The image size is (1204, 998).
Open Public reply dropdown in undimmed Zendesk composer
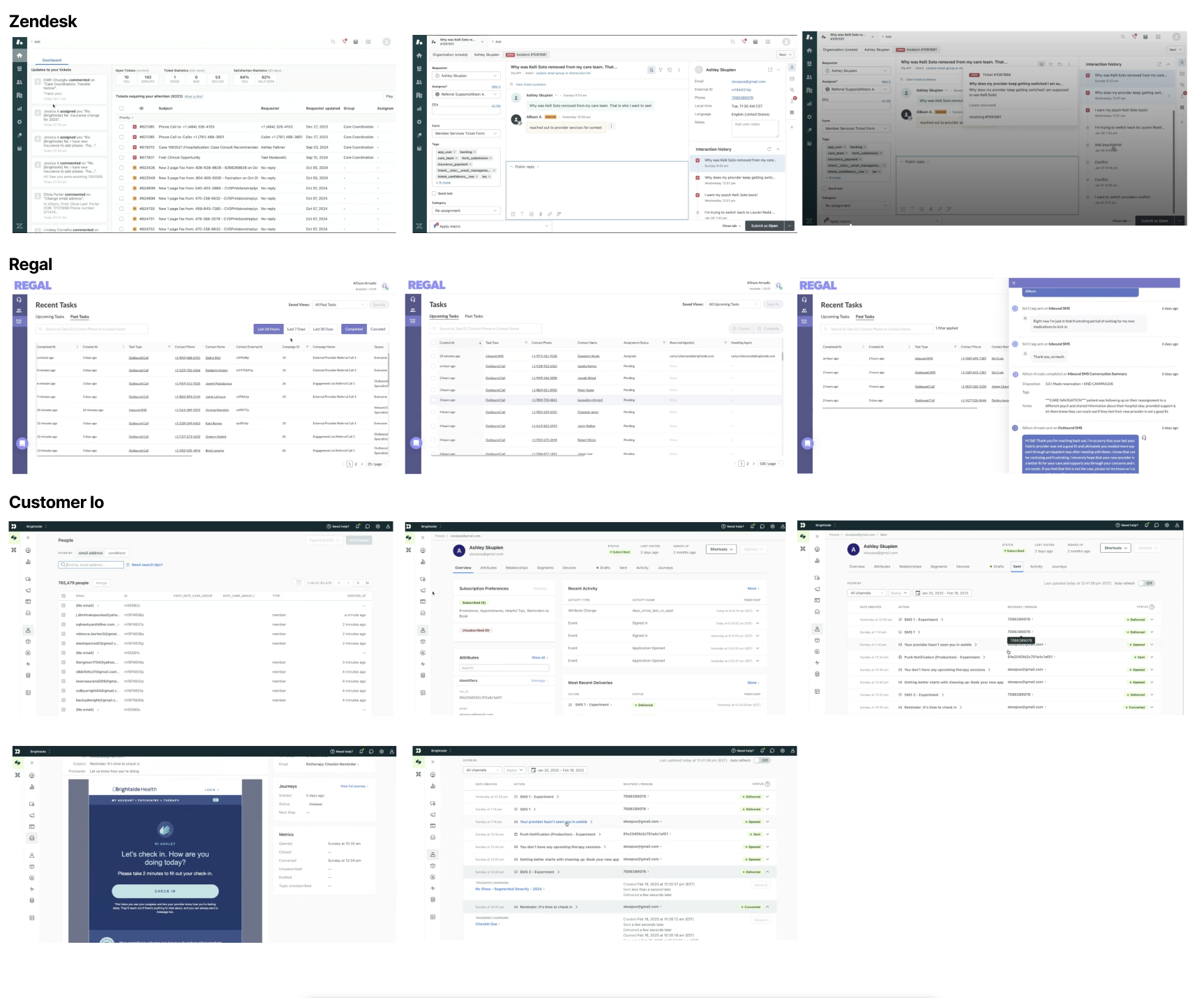point(525,167)
